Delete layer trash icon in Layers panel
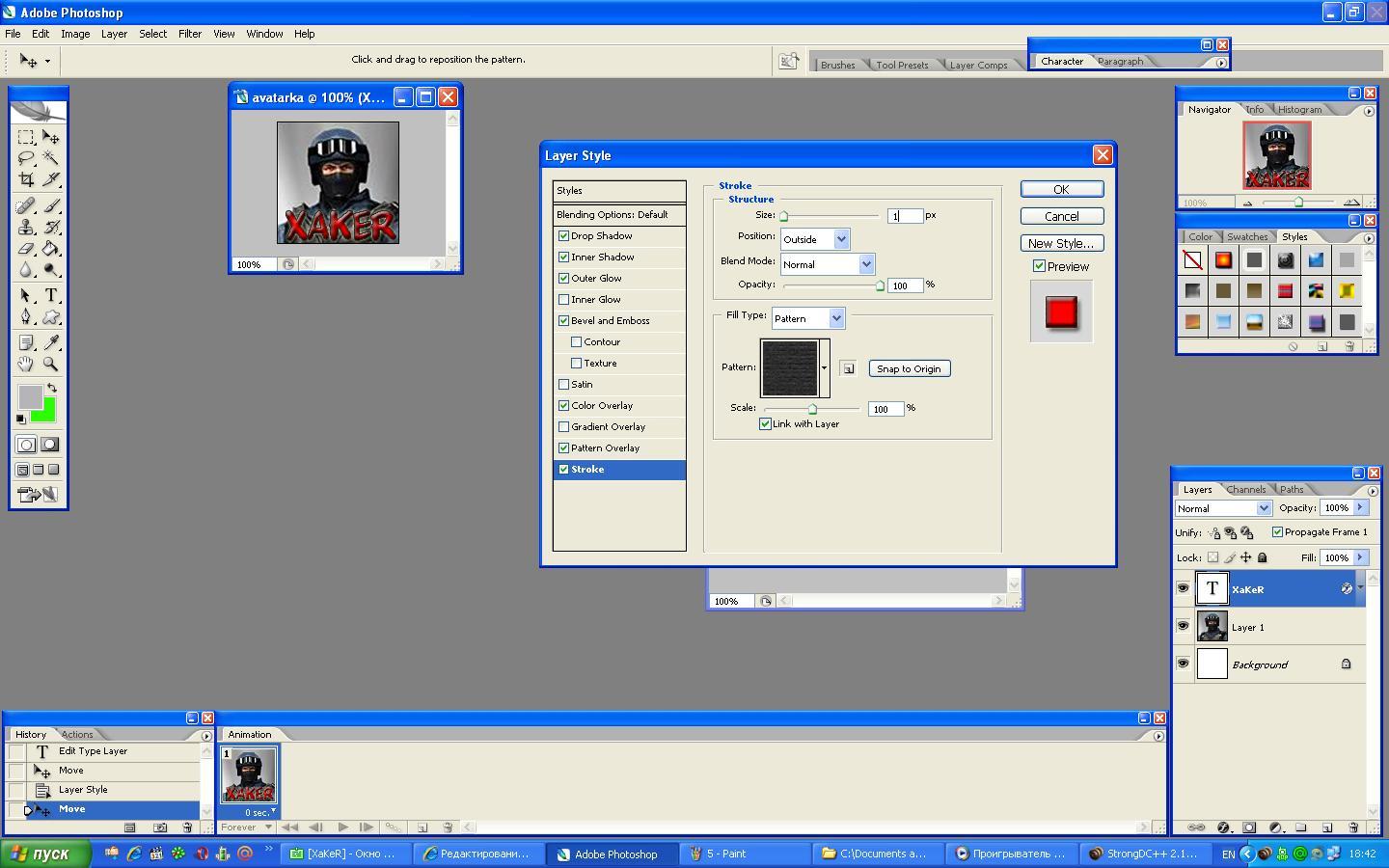This screenshot has height=868, width=1389. click(1352, 827)
